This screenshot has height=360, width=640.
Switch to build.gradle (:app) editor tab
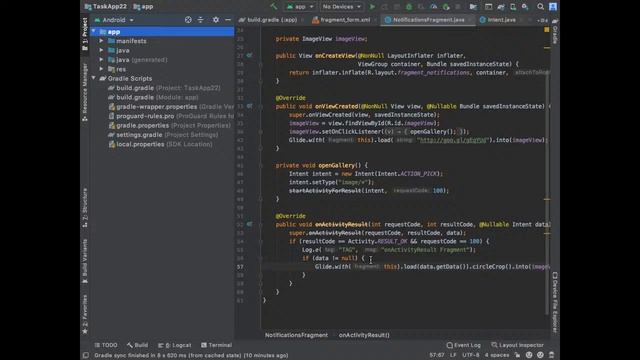pos(271,20)
